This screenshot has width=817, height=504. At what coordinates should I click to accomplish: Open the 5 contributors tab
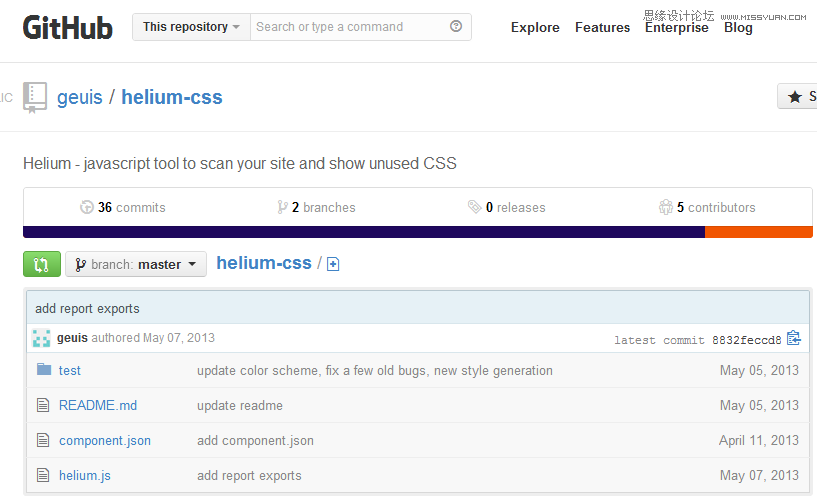[707, 207]
